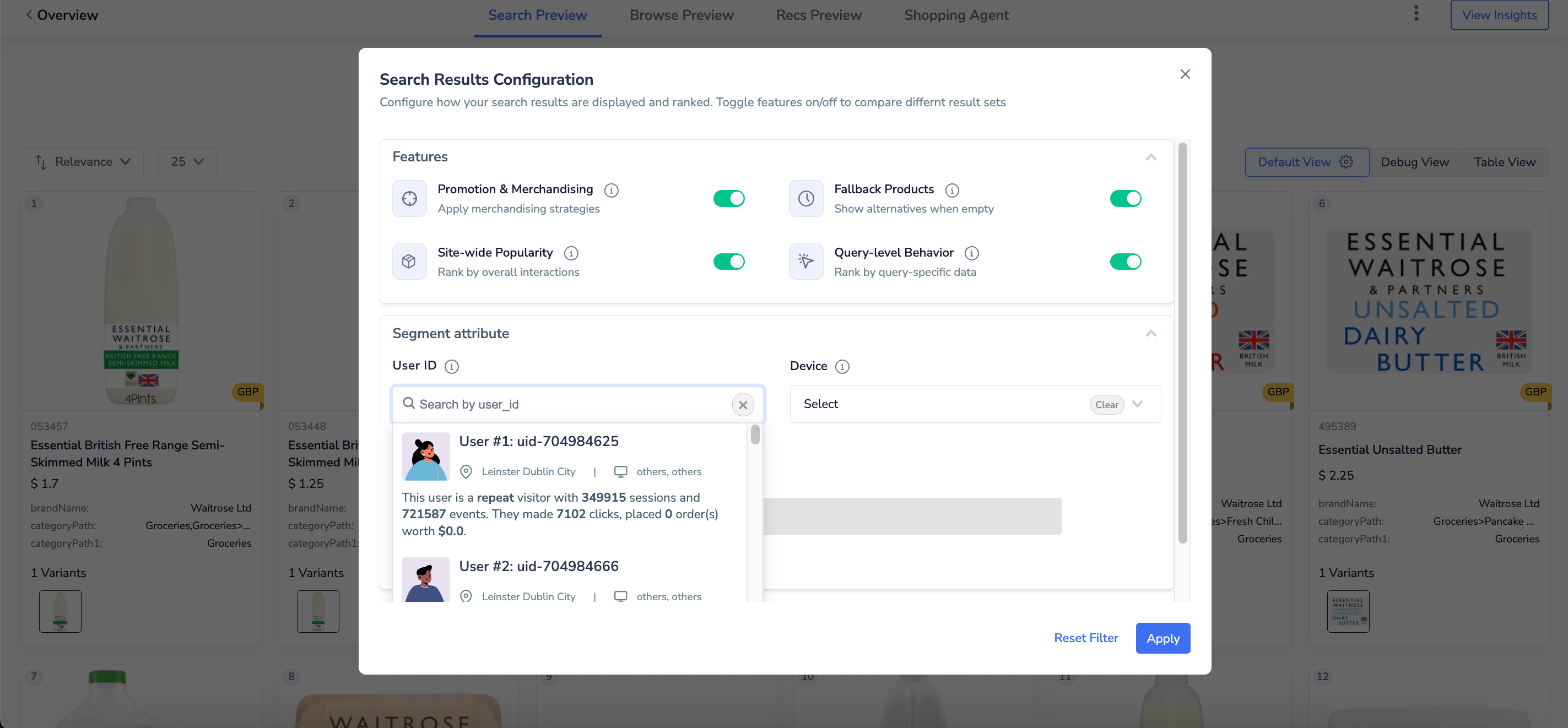Click the Apply button

click(1162, 638)
